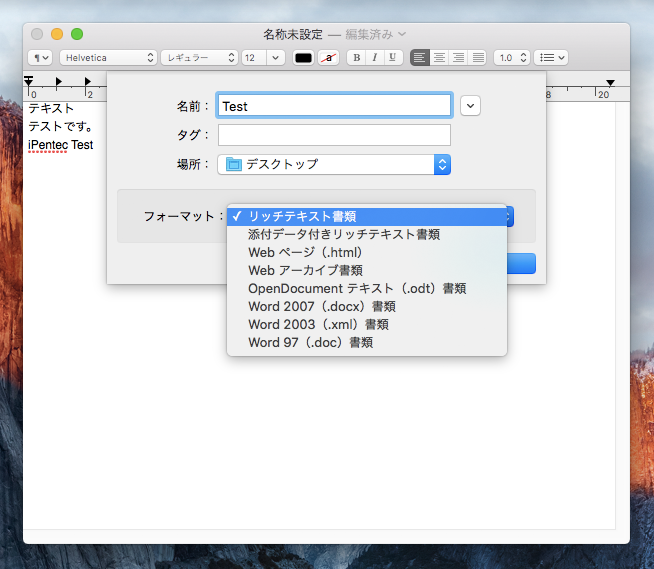Viewport: 654px width, 569px height.
Task: Center align the text
Action: 439,58
